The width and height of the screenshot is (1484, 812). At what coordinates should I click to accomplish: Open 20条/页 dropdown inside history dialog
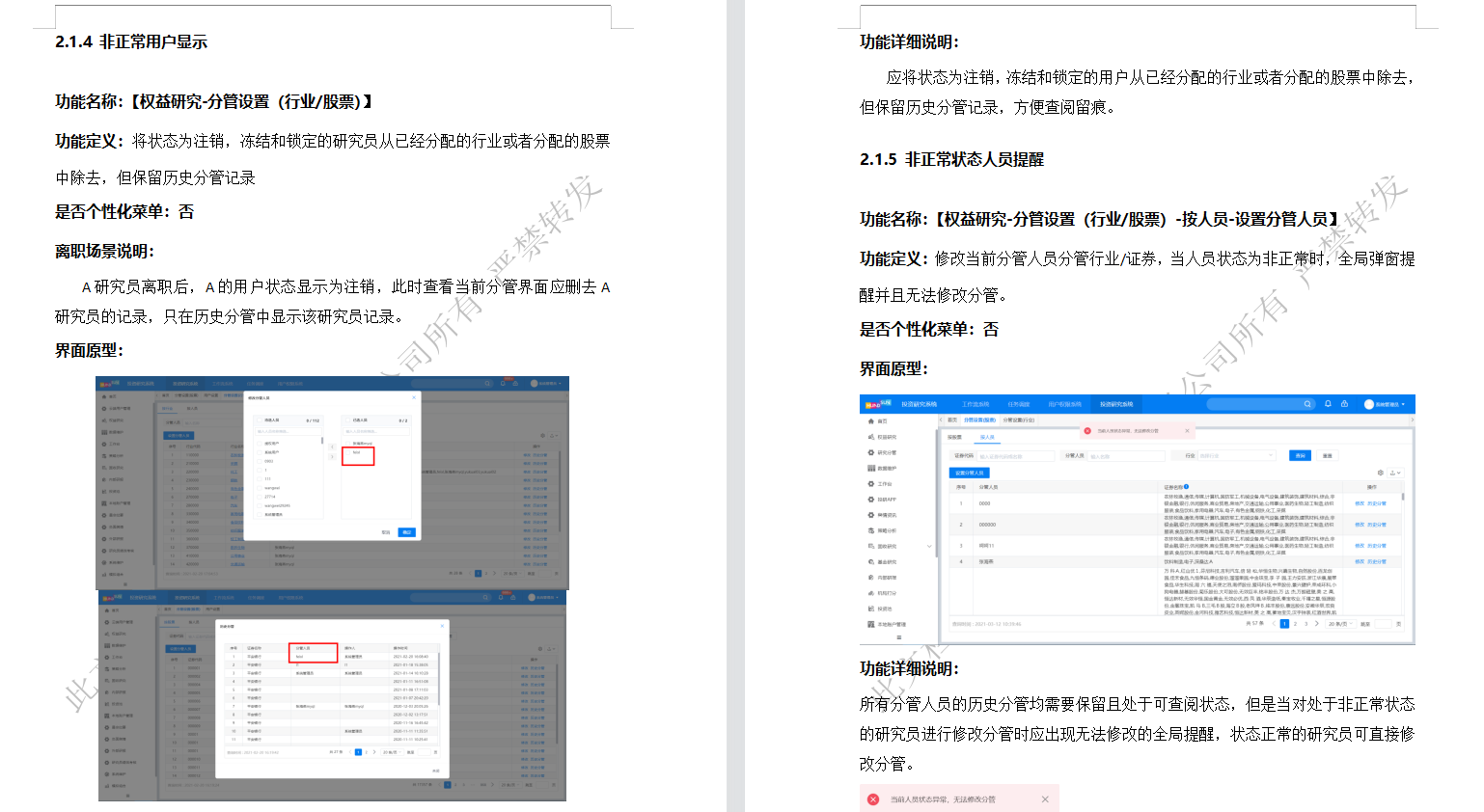coord(392,752)
